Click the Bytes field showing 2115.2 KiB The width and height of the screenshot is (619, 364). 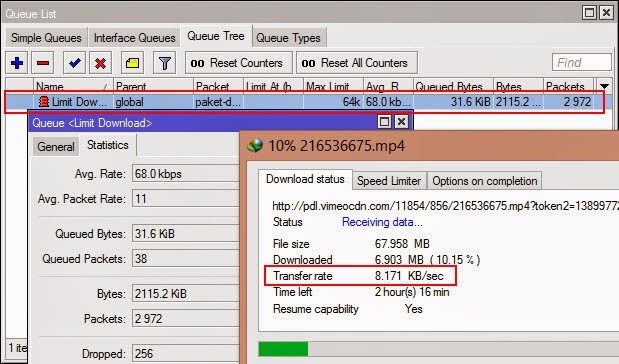(186, 294)
